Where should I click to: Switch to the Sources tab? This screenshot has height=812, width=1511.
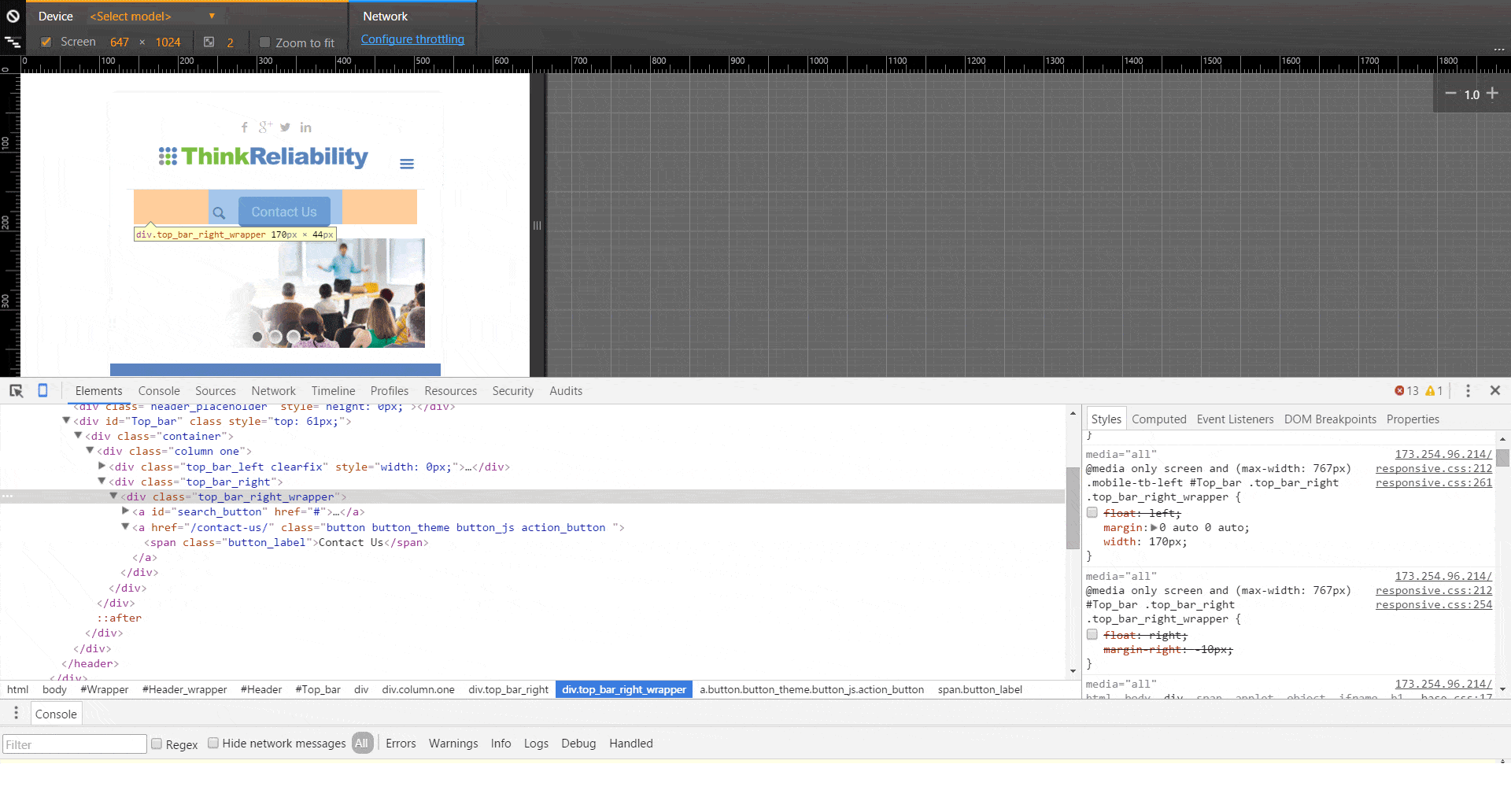coord(215,391)
